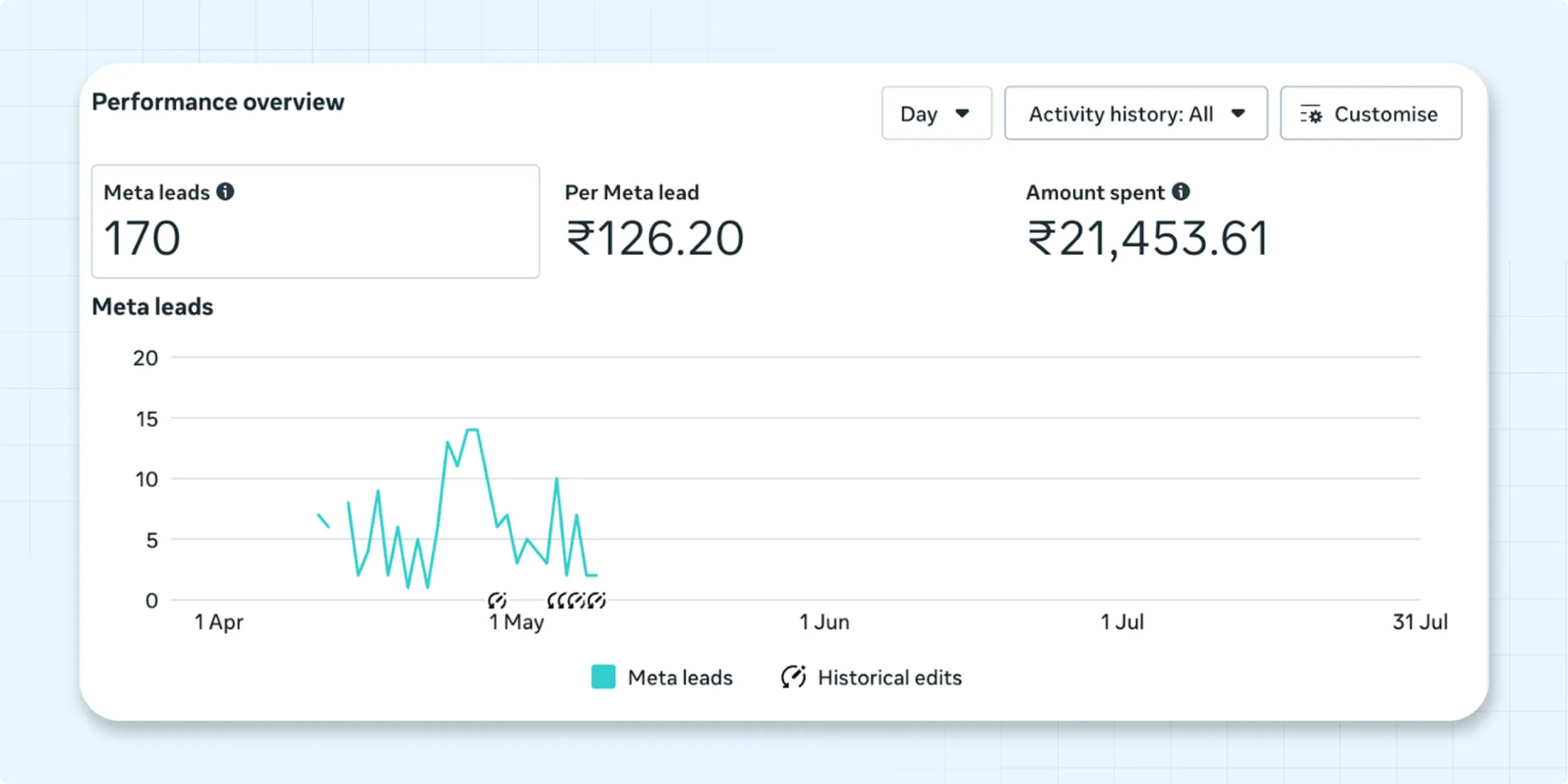This screenshot has width=1568, height=784.
Task: Click the historical edit marker nearest 1 May
Action: tap(497, 600)
